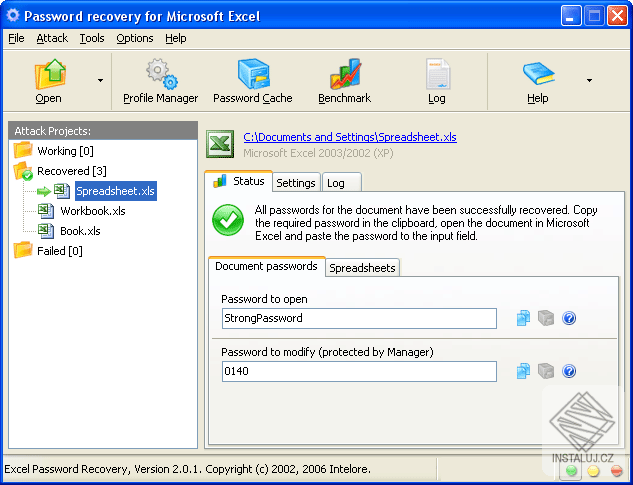Expand the Open button dropdown arrow
The image size is (633, 485).
coord(100,80)
